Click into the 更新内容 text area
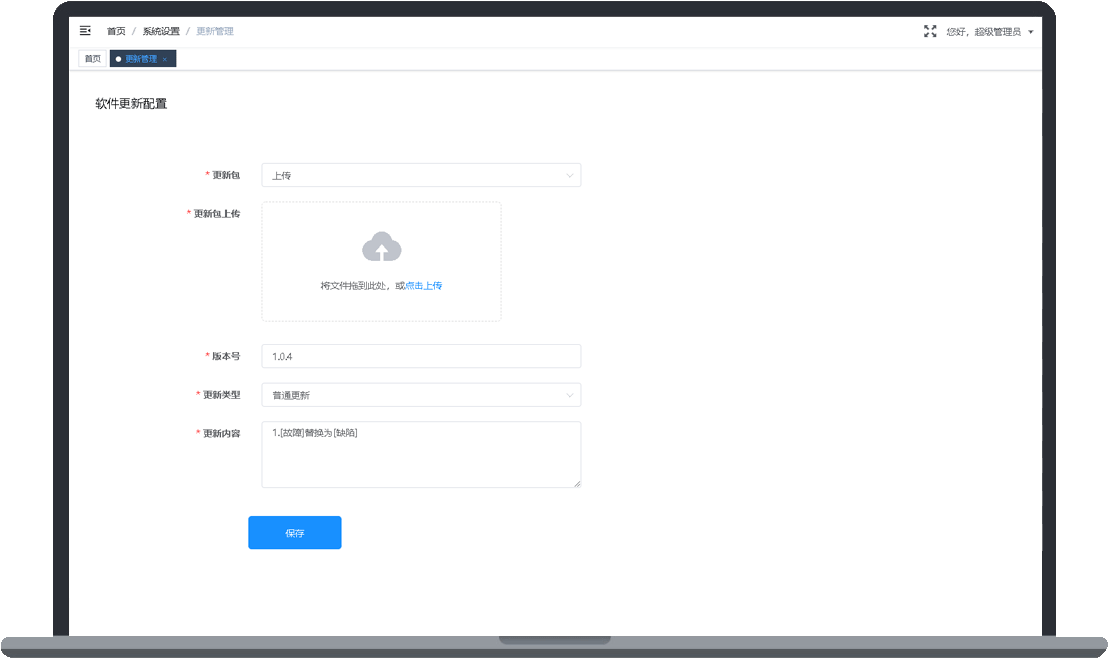The height and width of the screenshot is (659, 1109). [x=420, y=455]
